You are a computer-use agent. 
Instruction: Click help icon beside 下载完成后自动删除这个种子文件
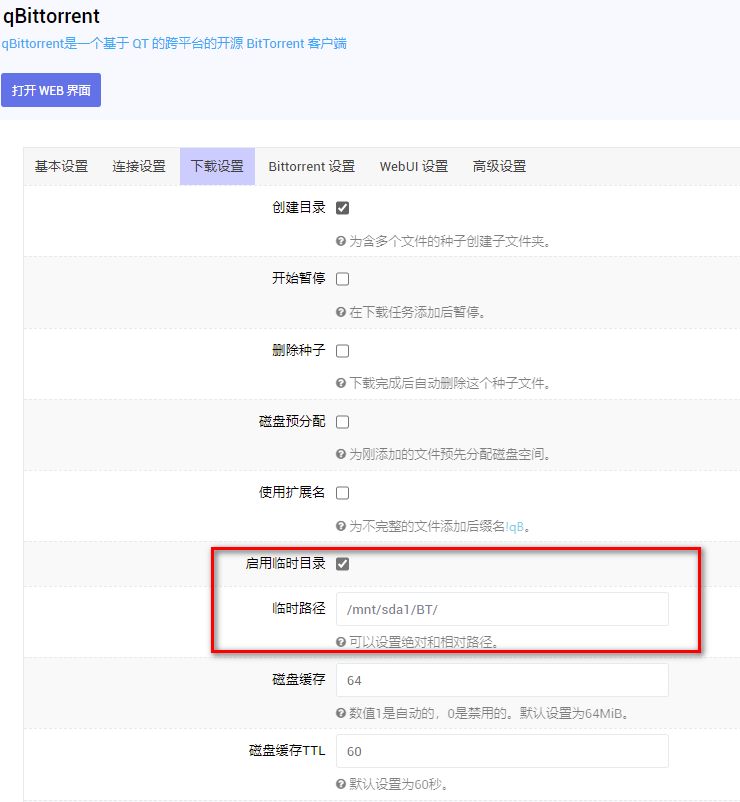(x=341, y=383)
